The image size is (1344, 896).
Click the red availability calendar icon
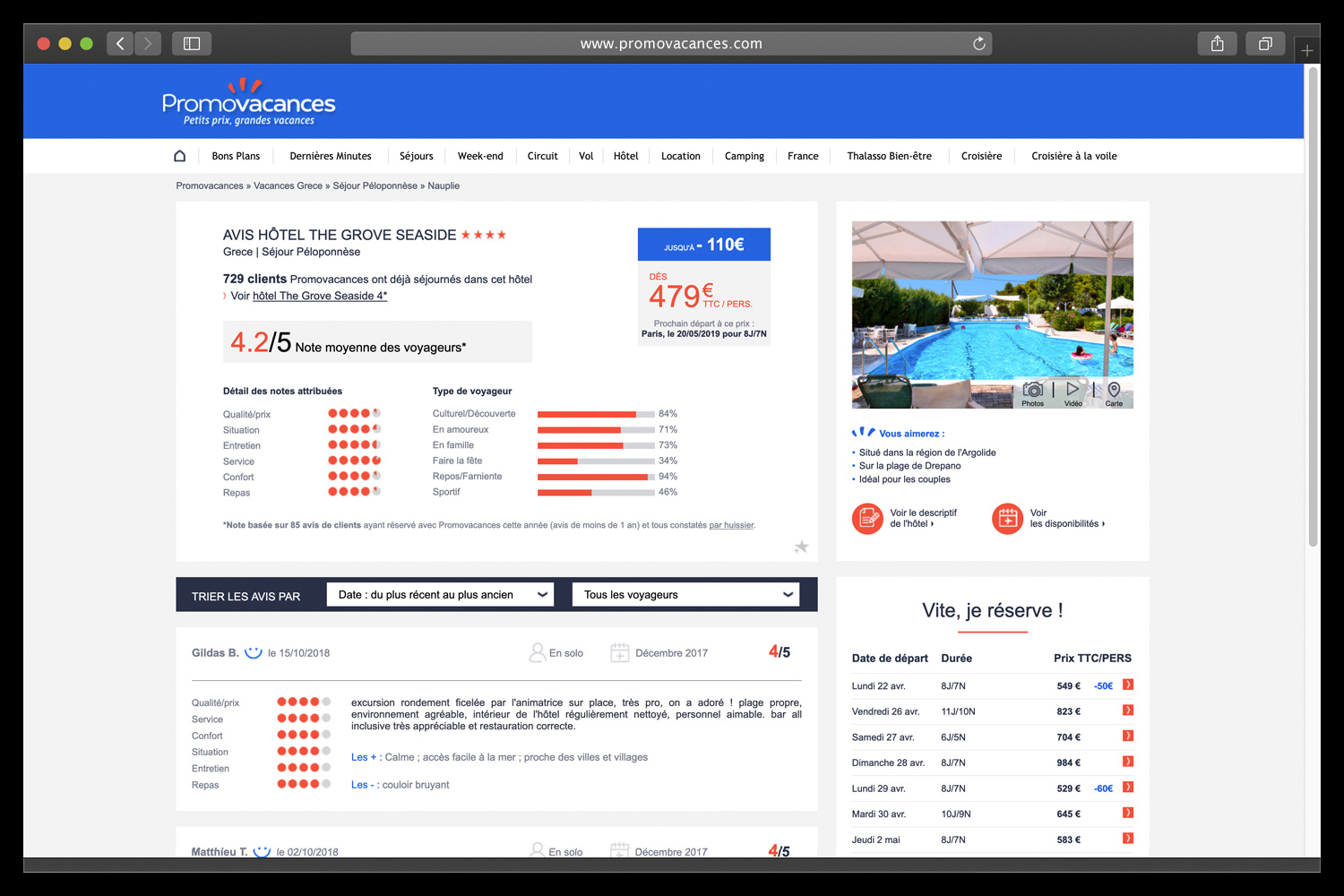[1007, 518]
